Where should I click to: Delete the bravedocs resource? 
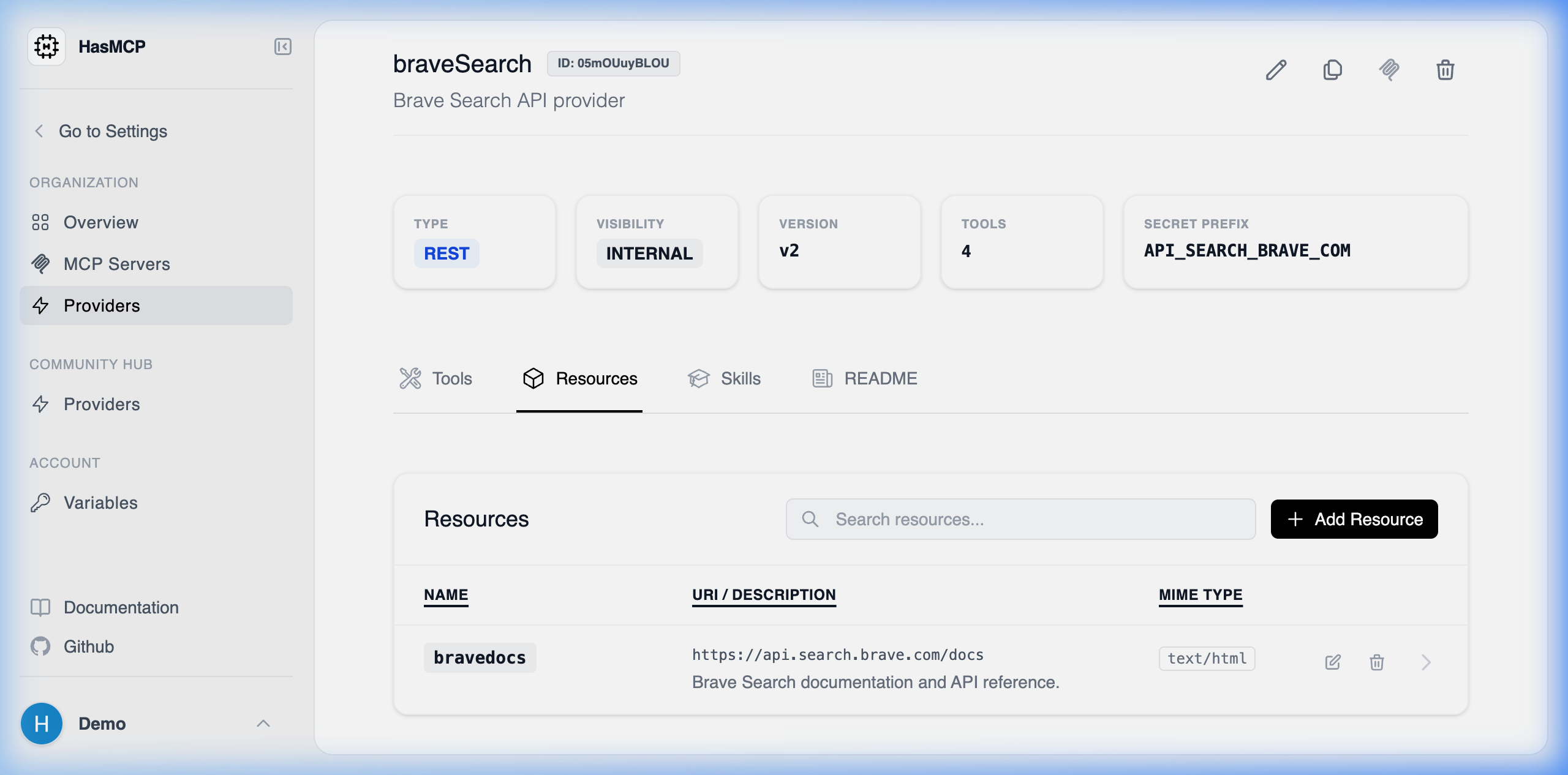(1376, 662)
